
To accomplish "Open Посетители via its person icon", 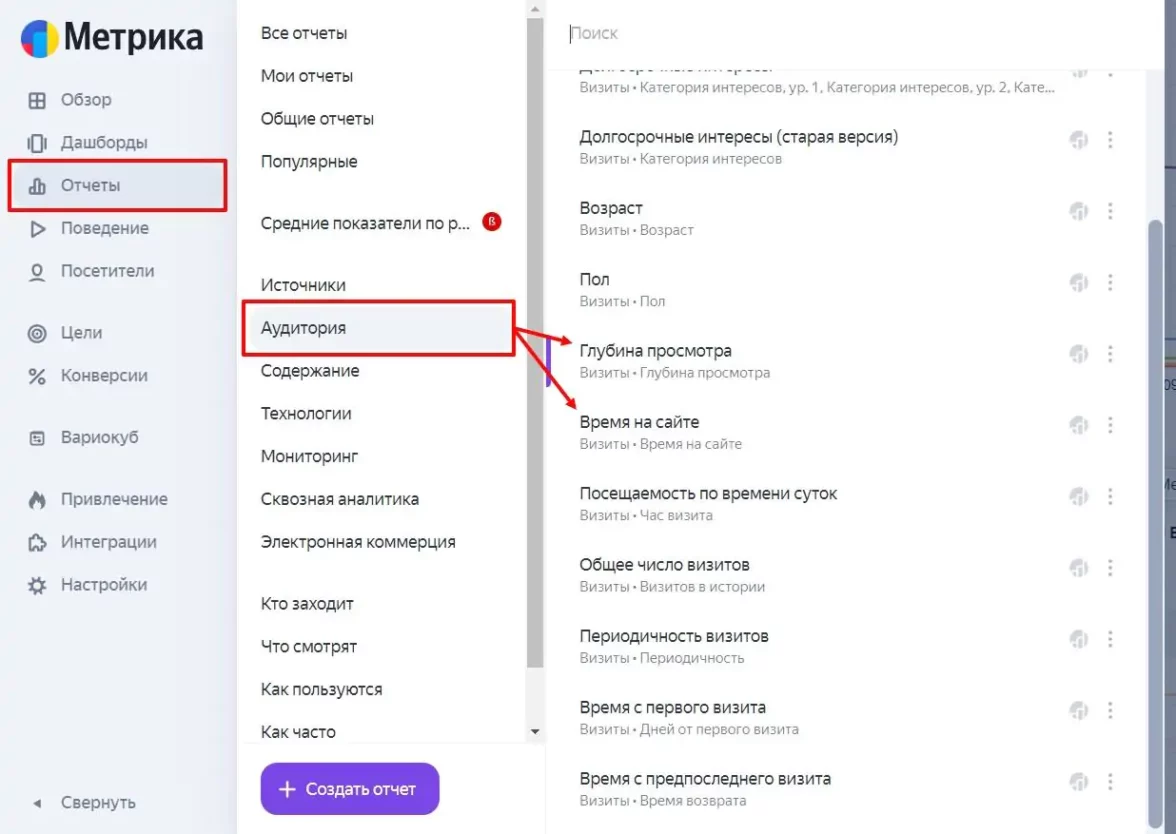I will [37, 272].
